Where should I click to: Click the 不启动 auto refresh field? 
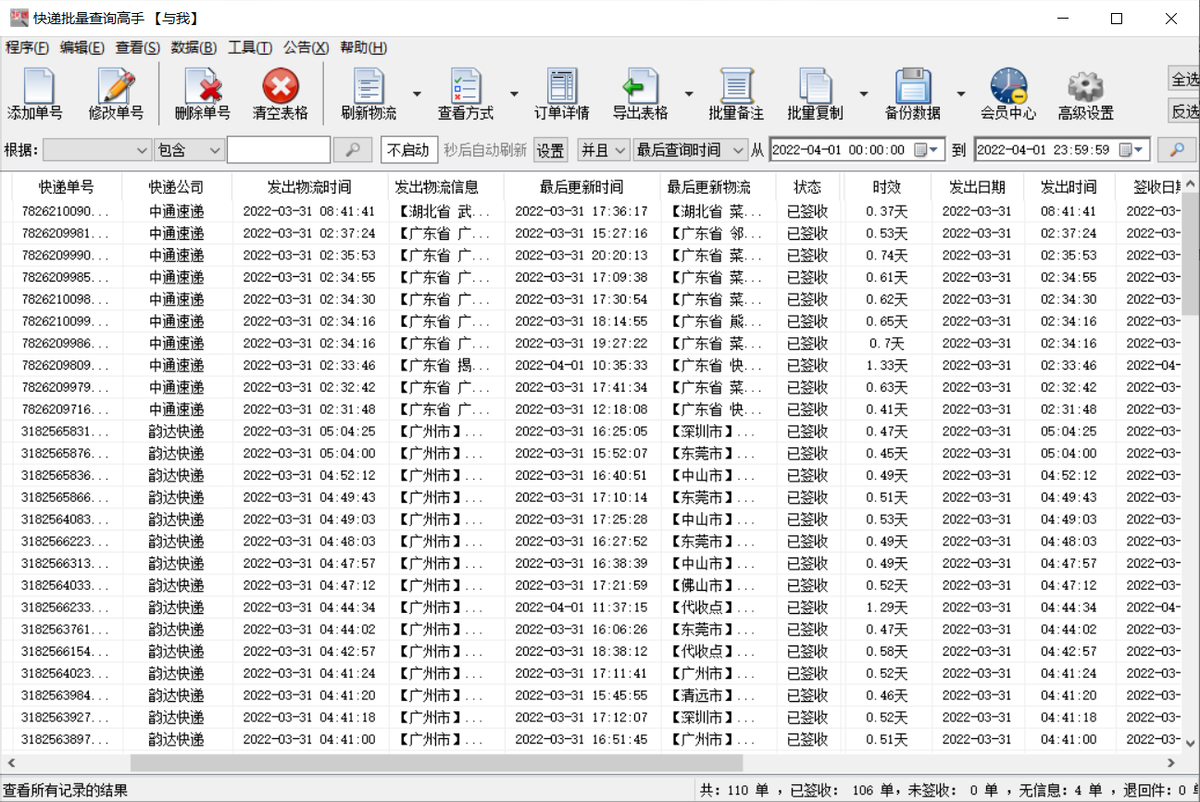(x=408, y=150)
